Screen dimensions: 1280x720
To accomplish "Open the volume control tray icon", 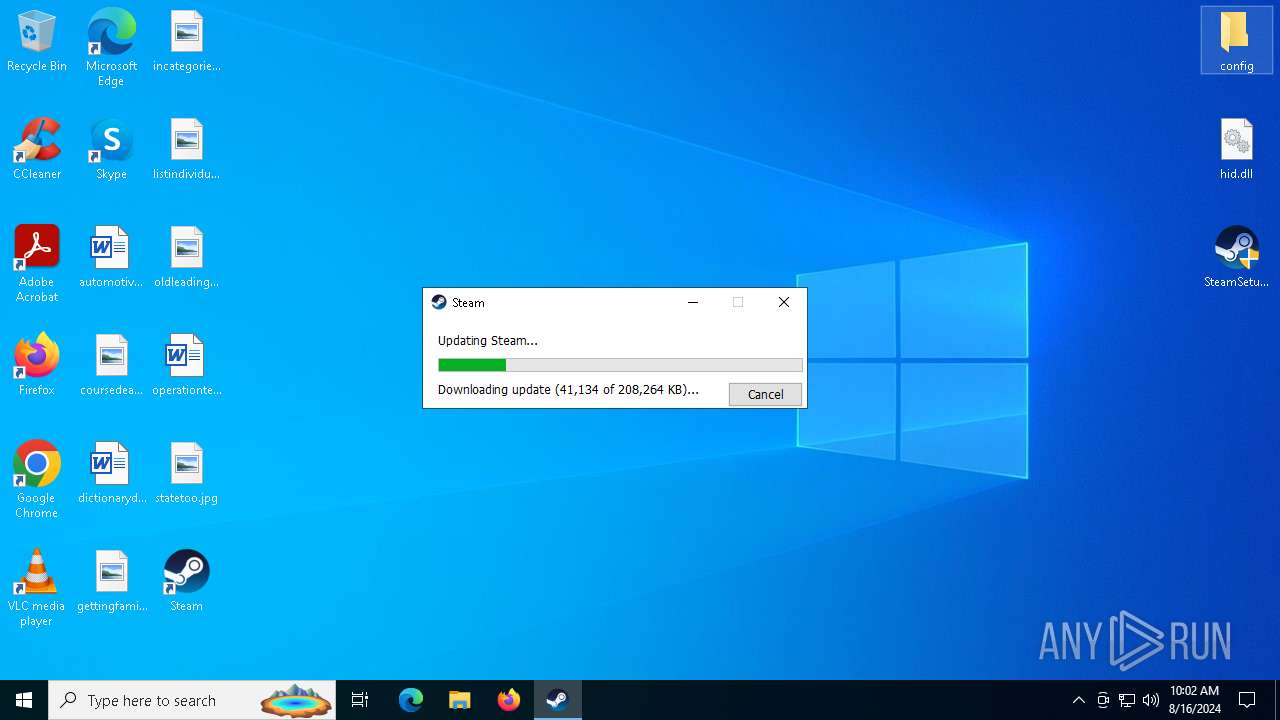I will click(x=1151, y=700).
